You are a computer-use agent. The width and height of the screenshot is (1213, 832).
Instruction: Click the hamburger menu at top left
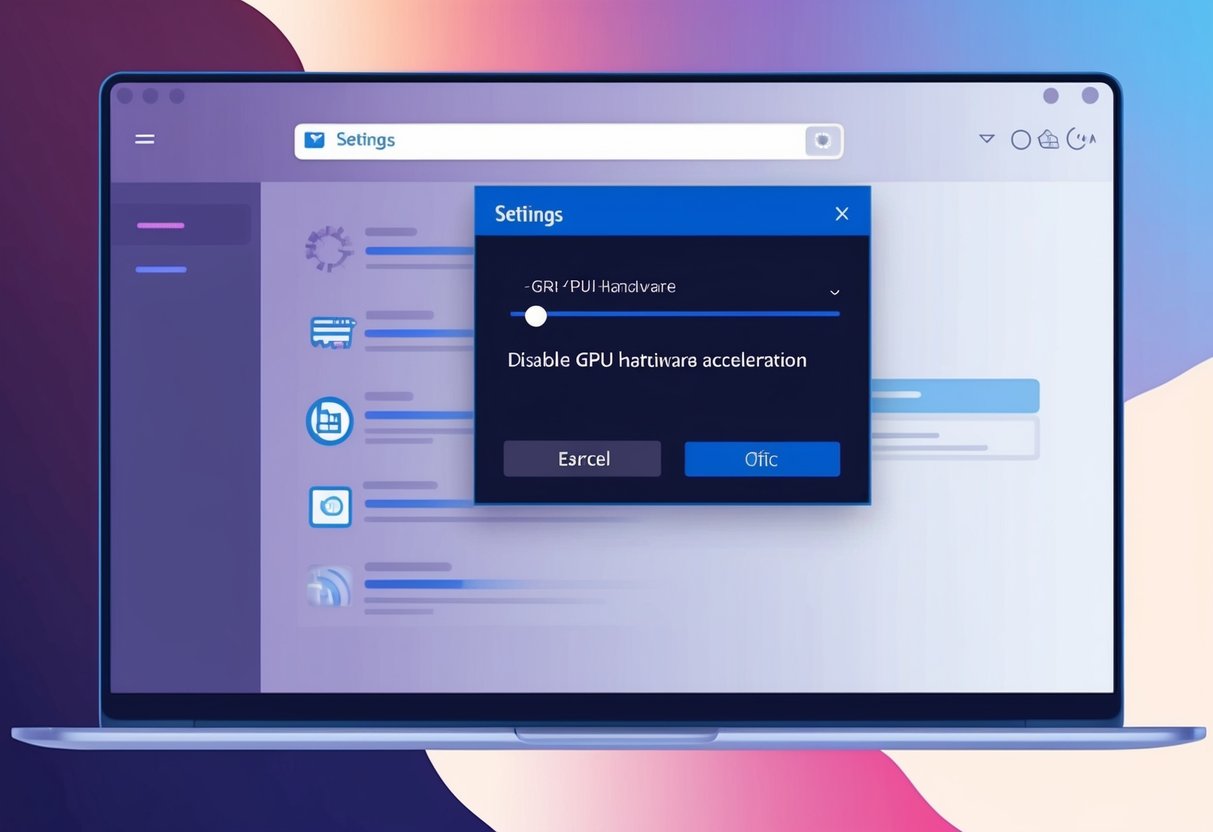click(x=144, y=139)
